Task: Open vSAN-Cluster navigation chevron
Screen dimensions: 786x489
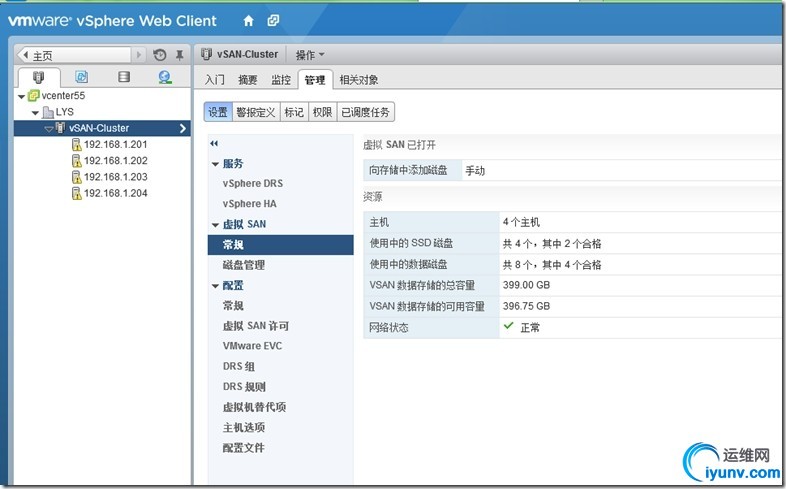Action: 182,128
